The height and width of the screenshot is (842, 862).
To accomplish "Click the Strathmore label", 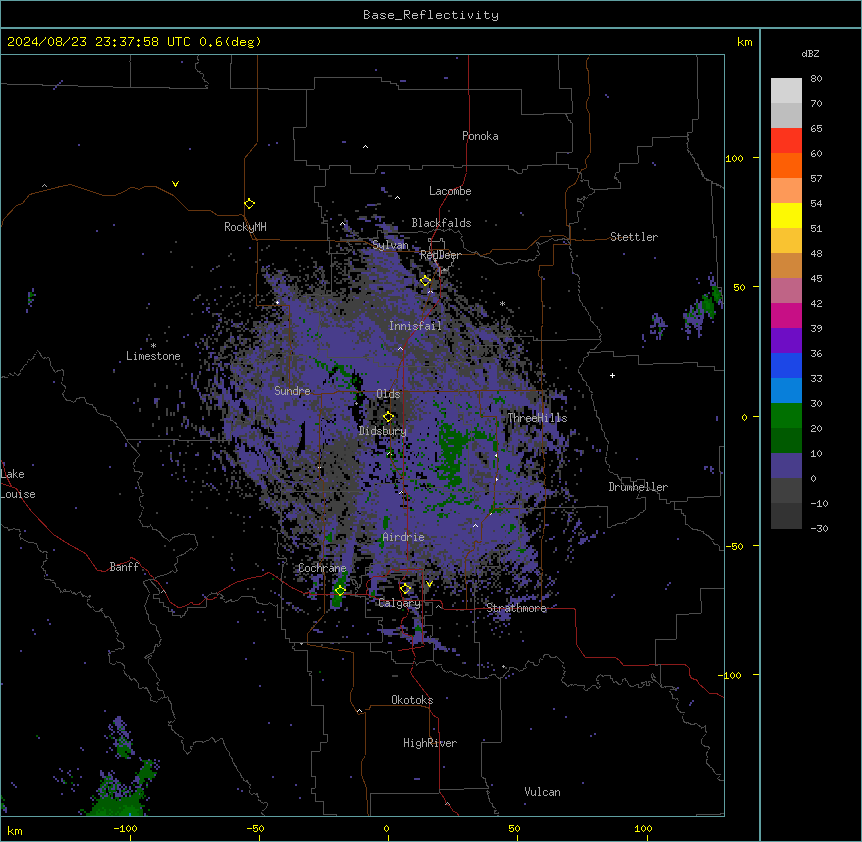I will coord(516,608).
